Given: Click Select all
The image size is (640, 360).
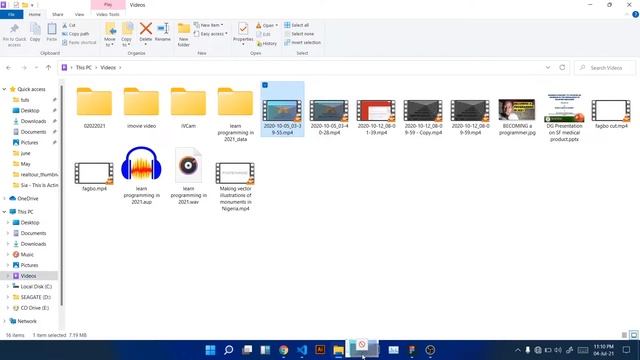Looking at the screenshot, I should pyautogui.click(x=296, y=25).
